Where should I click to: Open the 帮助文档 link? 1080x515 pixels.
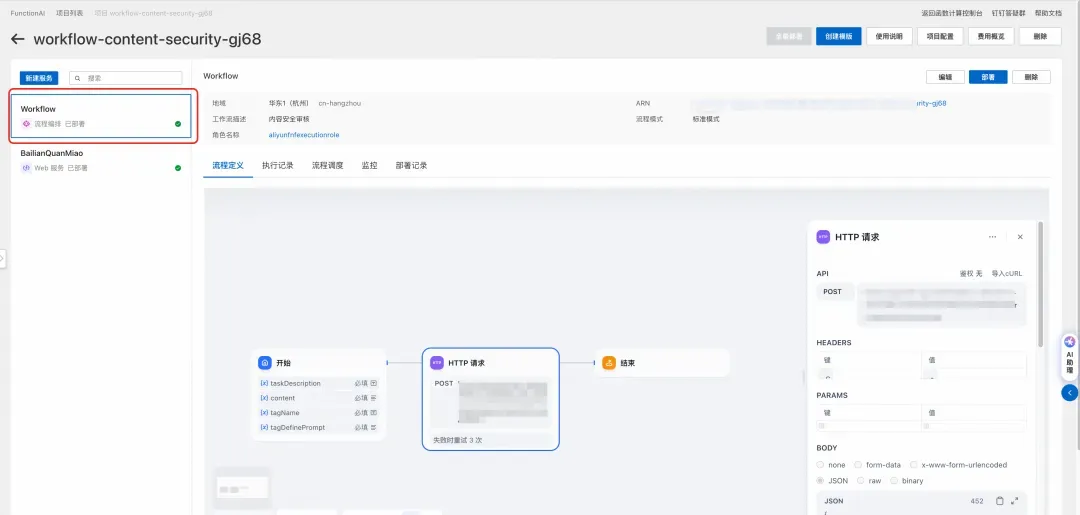click(x=1048, y=13)
